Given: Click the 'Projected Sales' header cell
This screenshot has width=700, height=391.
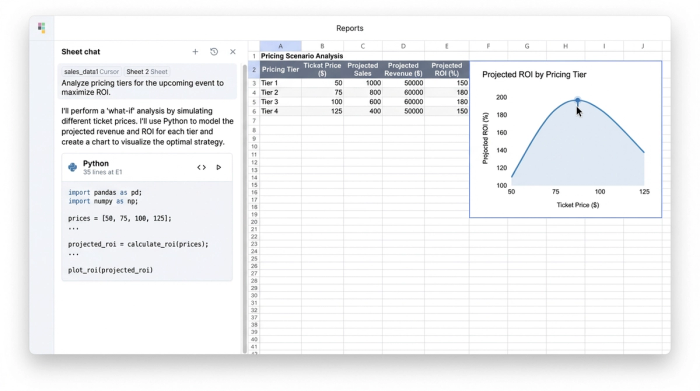Looking at the screenshot, I should (x=362, y=70).
